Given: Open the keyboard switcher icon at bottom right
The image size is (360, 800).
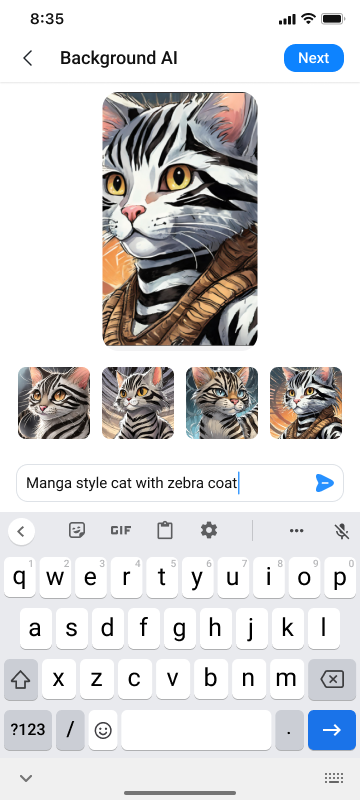Looking at the screenshot, I should (x=334, y=778).
